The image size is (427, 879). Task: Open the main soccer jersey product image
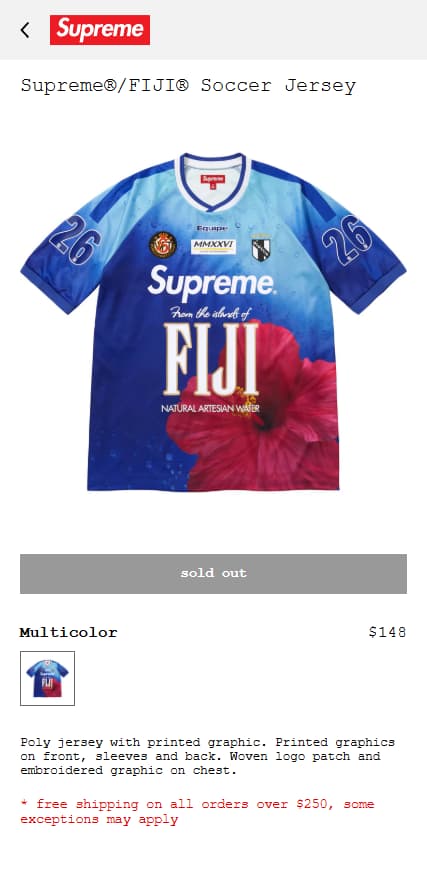(214, 322)
